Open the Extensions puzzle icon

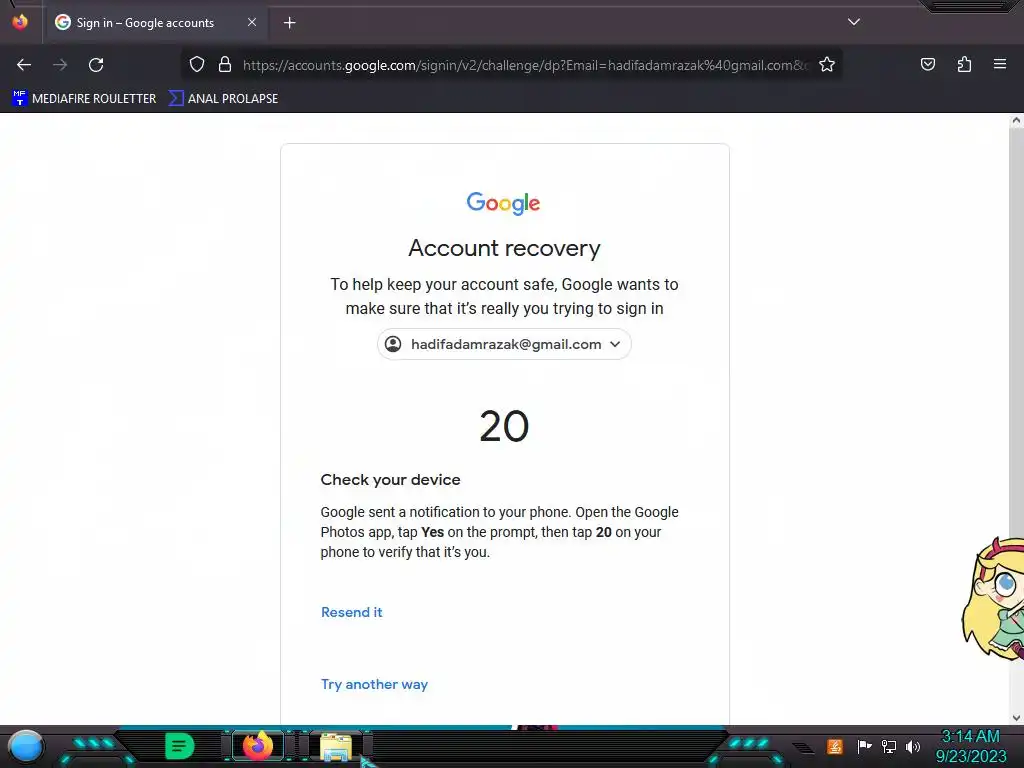pyautogui.click(x=964, y=64)
